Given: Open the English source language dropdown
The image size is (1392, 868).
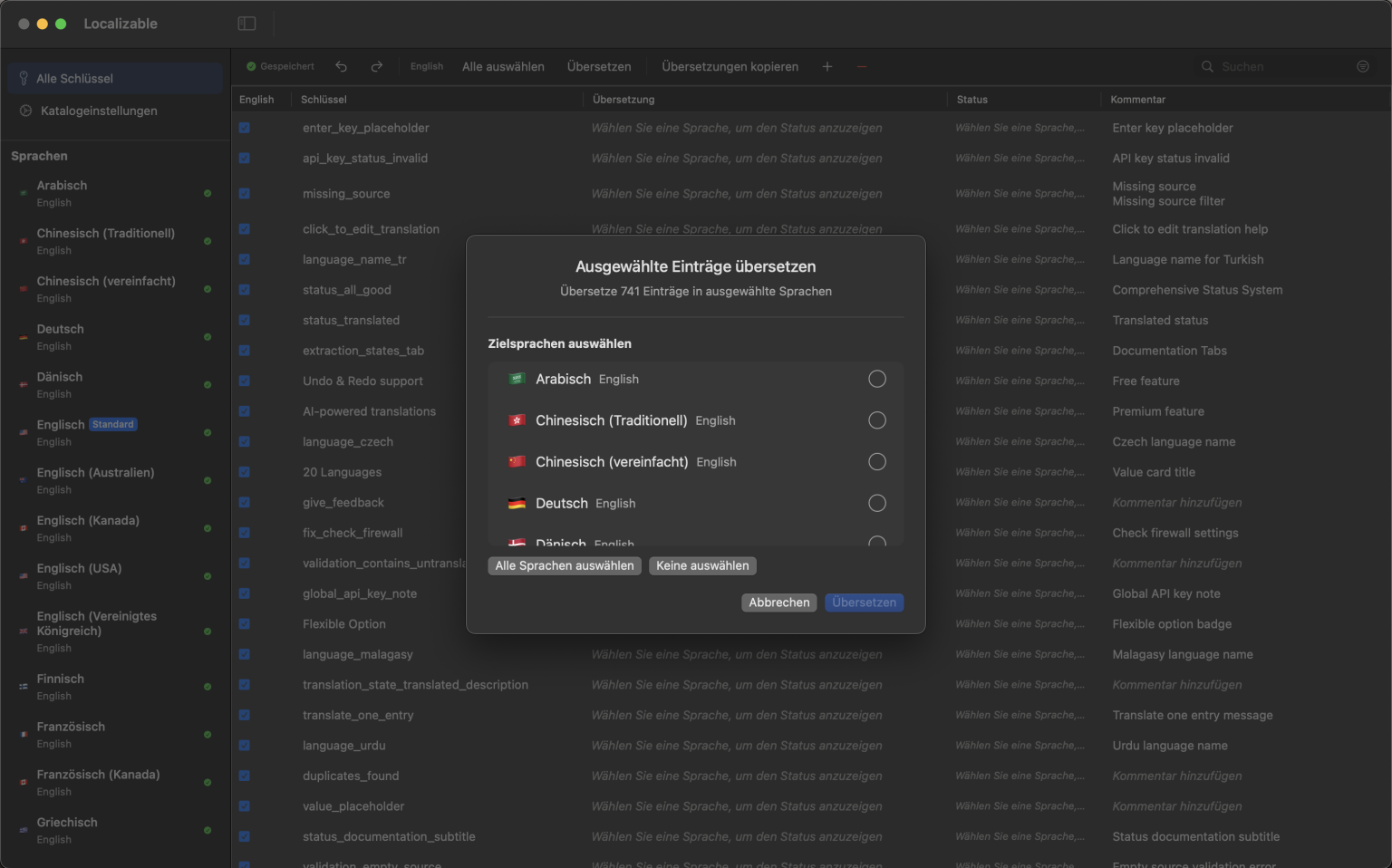Looking at the screenshot, I should 426,66.
